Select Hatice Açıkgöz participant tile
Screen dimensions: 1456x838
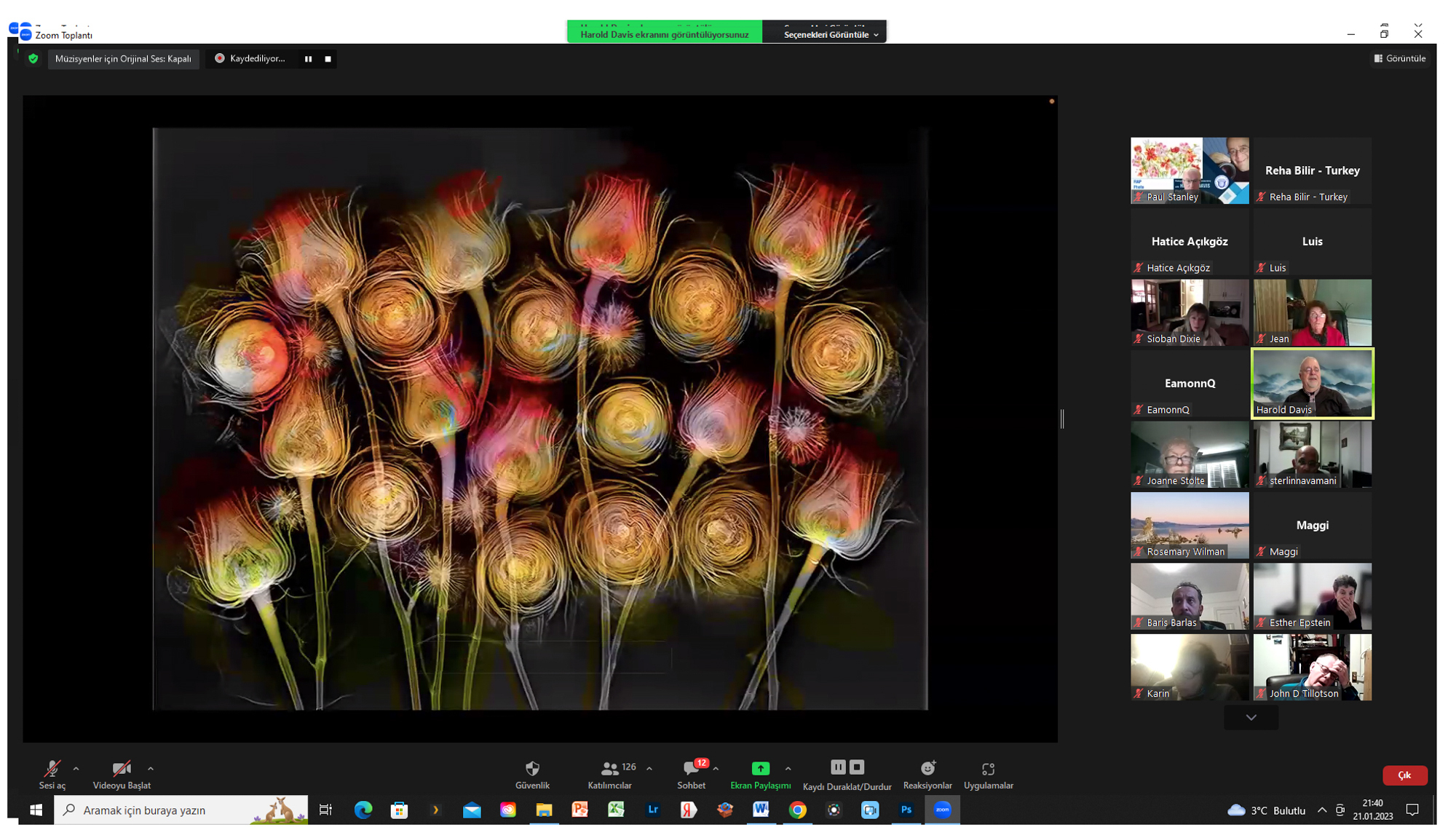(1190, 242)
